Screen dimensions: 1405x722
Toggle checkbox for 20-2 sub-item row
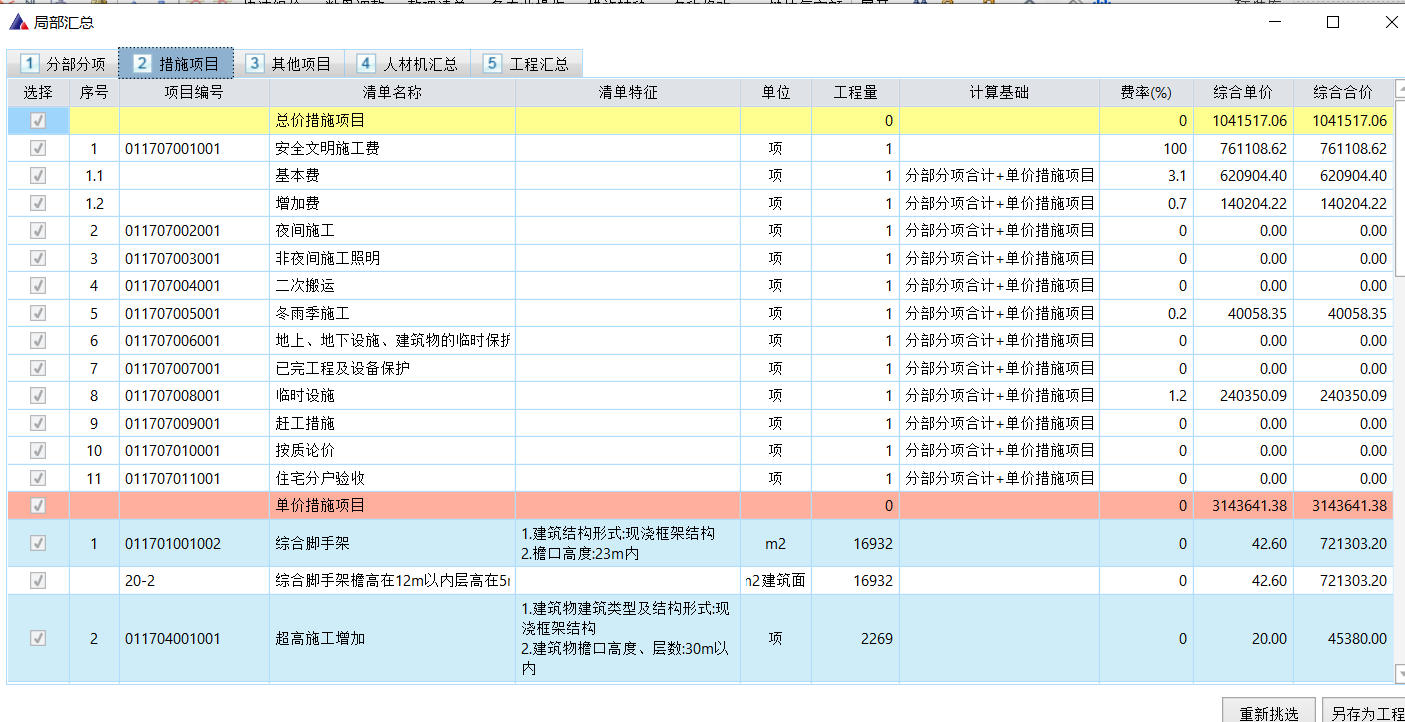click(38, 580)
